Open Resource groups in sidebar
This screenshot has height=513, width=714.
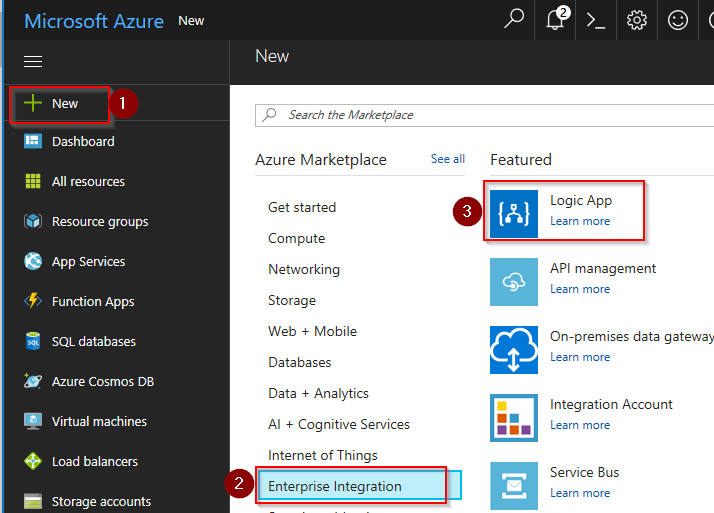[100, 222]
